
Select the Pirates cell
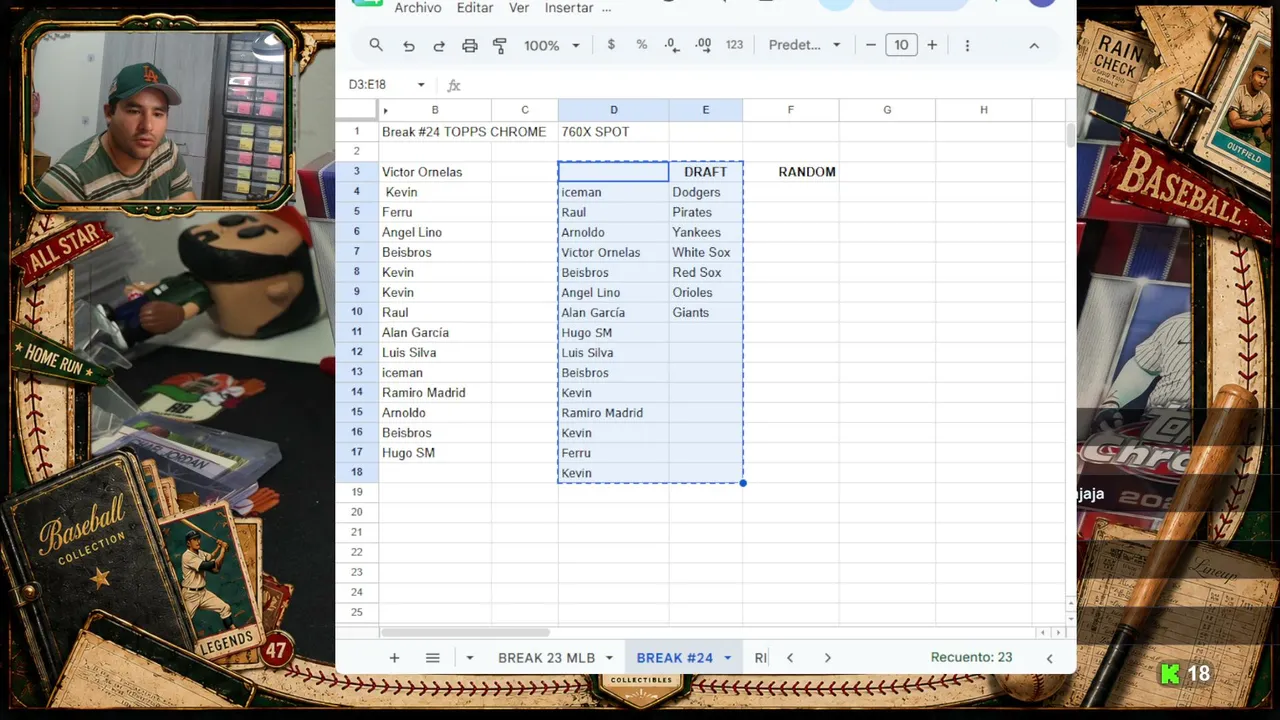tap(706, 212)
